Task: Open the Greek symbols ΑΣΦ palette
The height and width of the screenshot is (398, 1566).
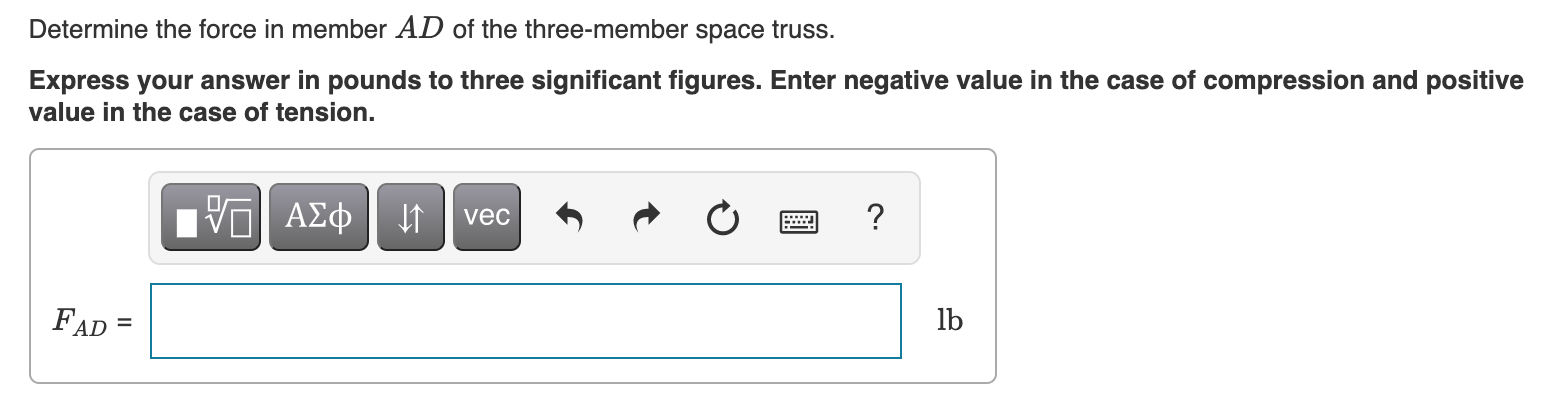Action: (318, 216)
